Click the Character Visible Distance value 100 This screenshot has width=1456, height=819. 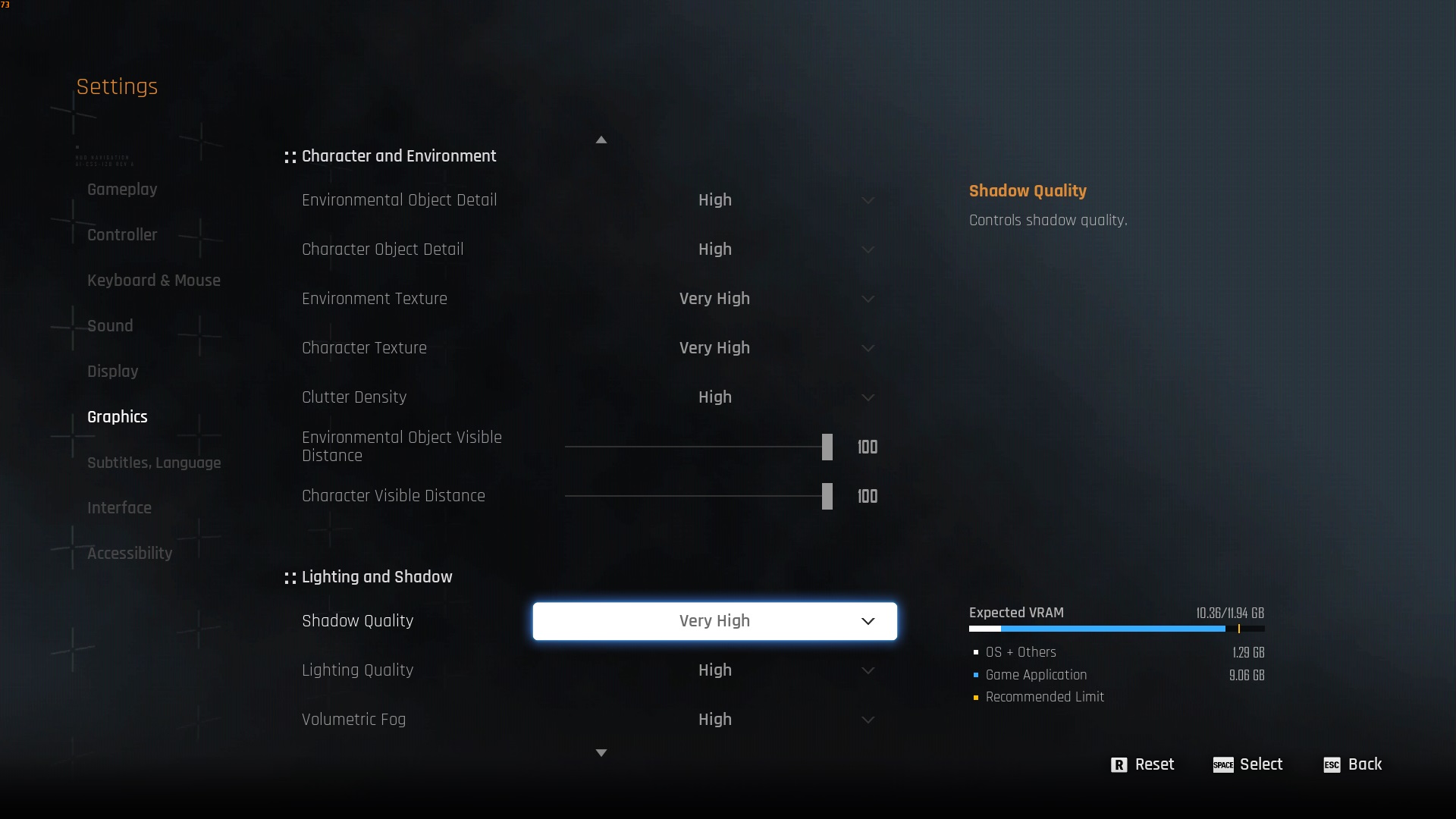pos(868,497)
